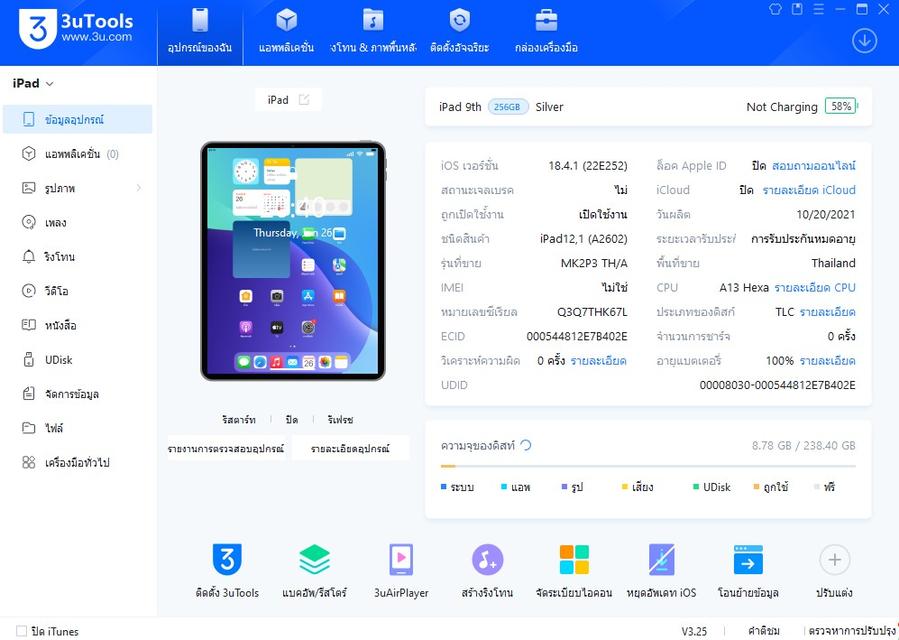
Task: Switch to the แอพพลิเคชั่น apps tab
Action: (x=286, y=32)
